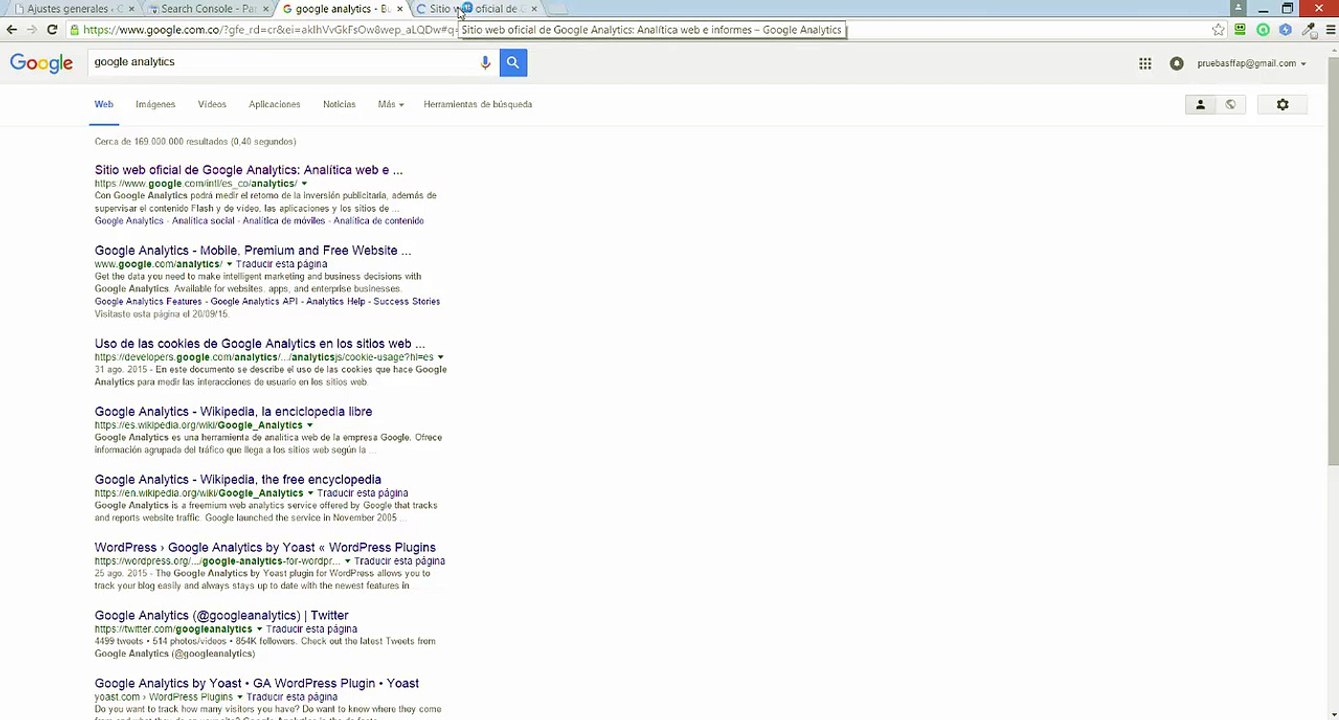Reload the page

[52, 30]
